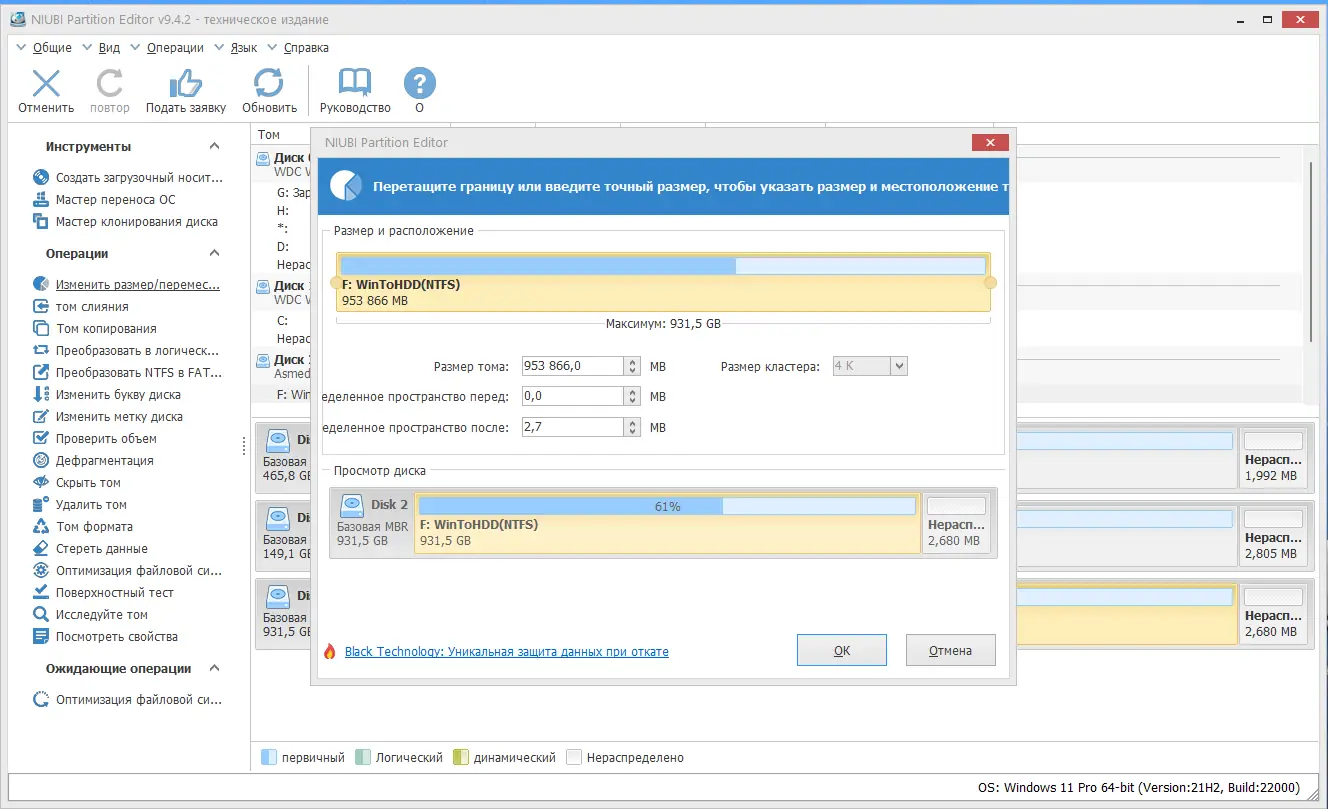This screenshot has height=809, width=1328.
Task: Click the повтор (redo) toolbar icon
Action: tap(110, 83)
